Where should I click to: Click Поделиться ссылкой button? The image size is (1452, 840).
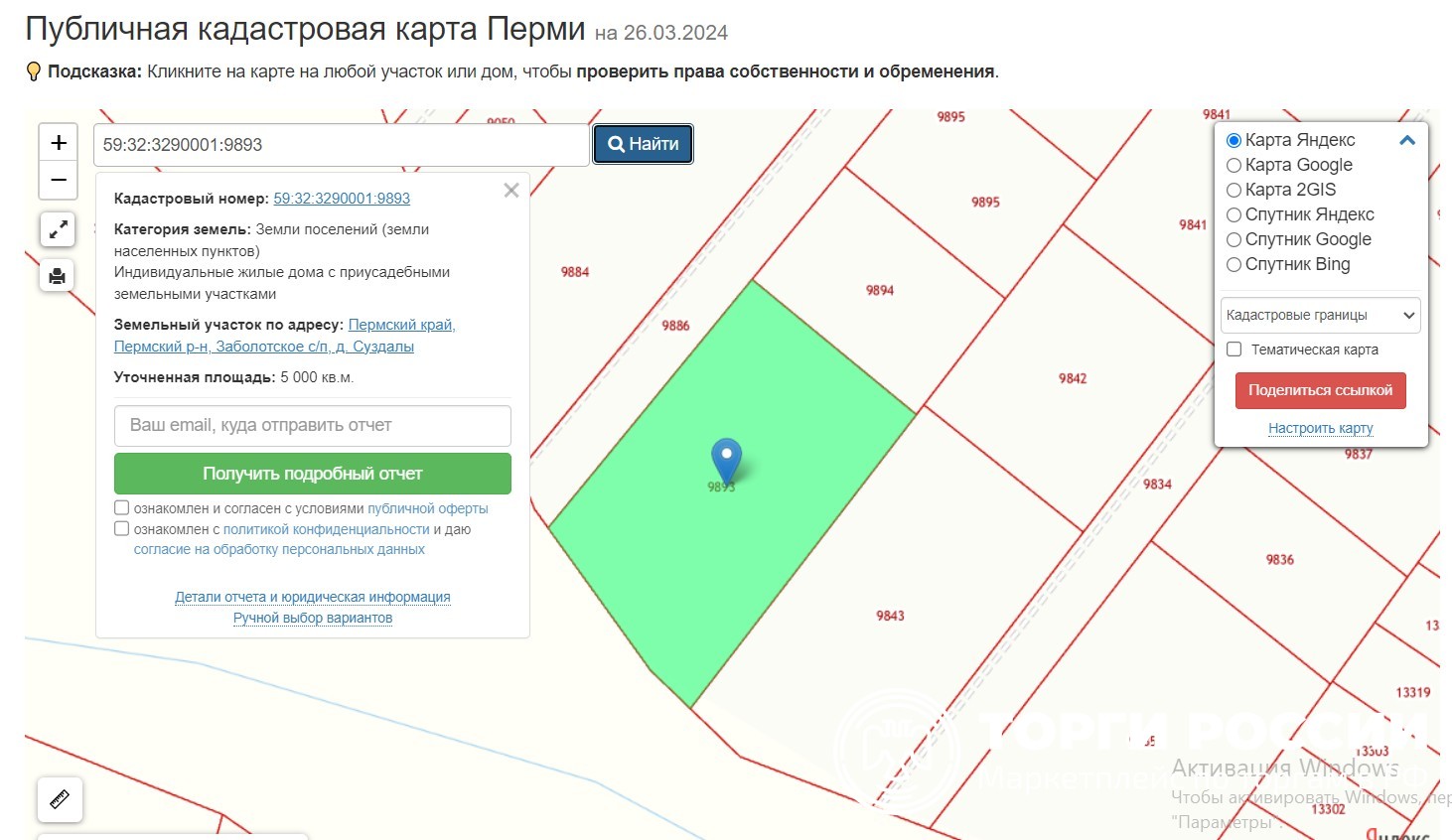click(x=1320, y=390)
